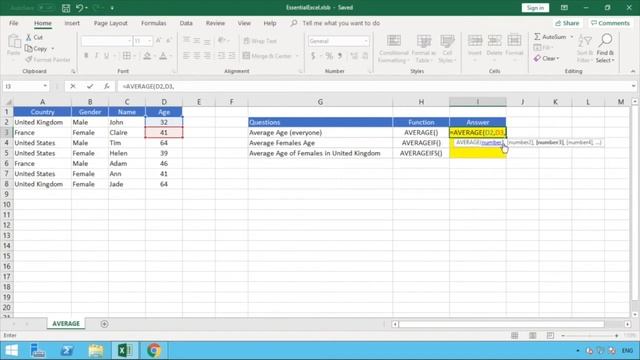Click the horizontal scrollbar
The image size is (640, 360).
tap(501, 324)
